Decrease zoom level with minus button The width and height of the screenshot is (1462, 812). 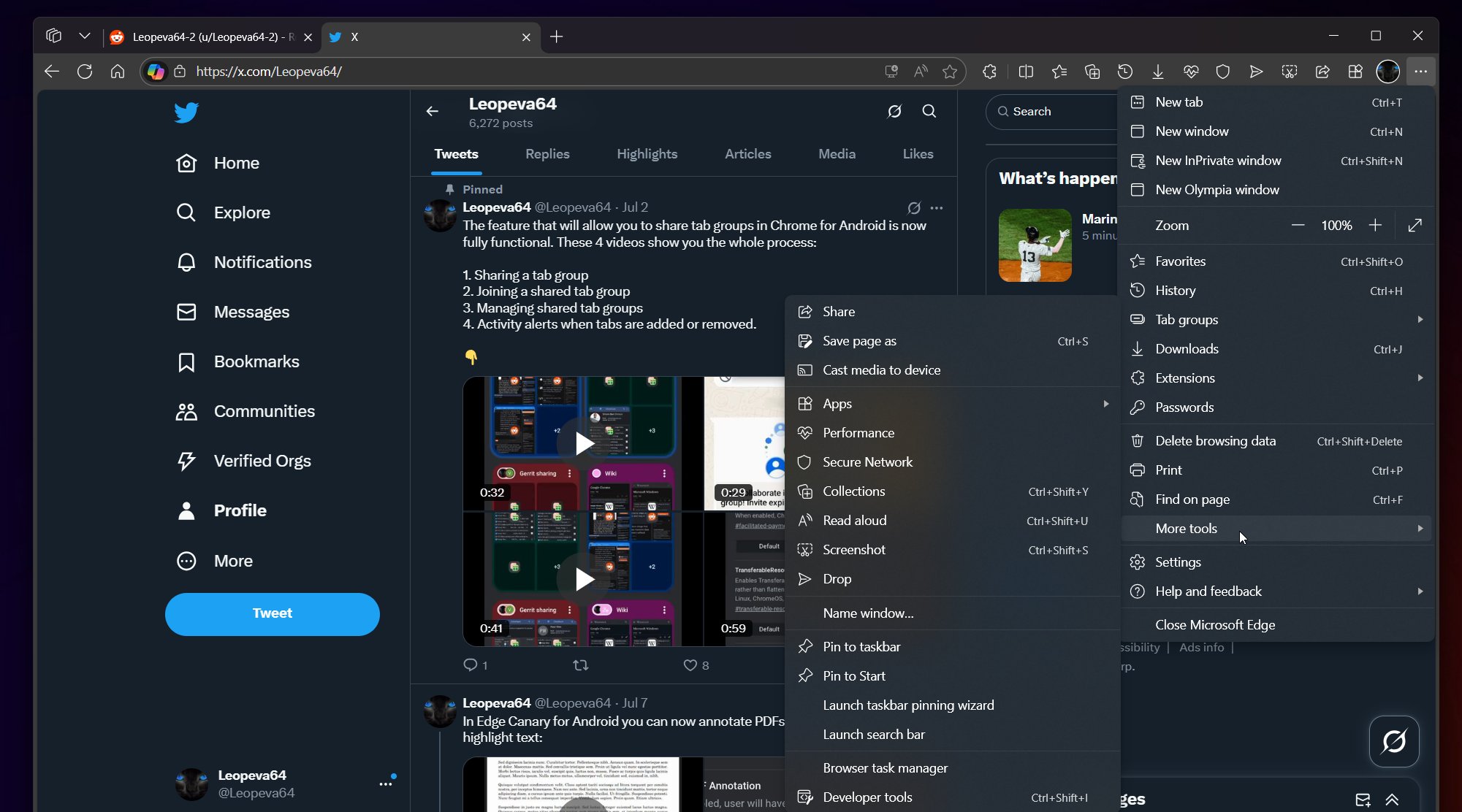(x=1298, y=225)
